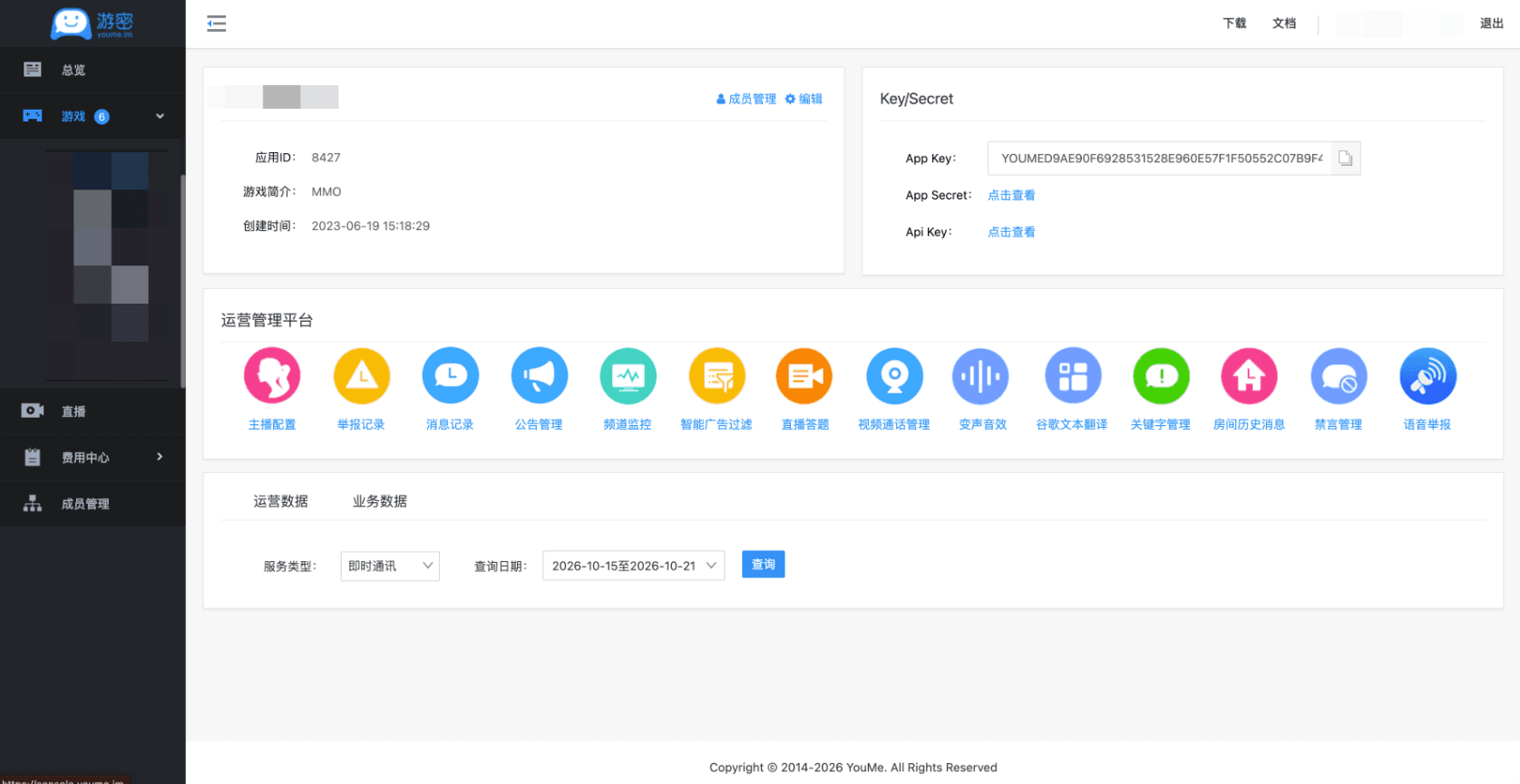Screen dimensions: 1520x784
Task: Open 公告管理 megaphone icon
Action: point(540,375)
